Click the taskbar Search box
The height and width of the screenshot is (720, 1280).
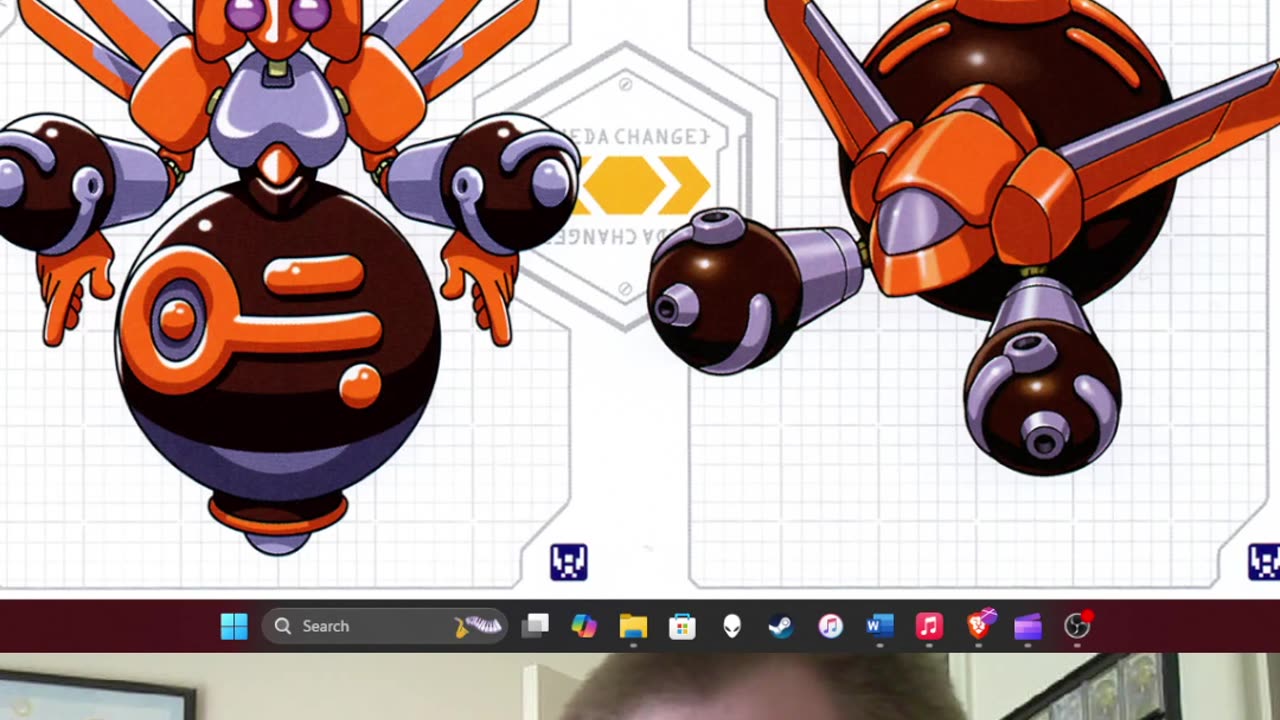(x=385, y=626)
